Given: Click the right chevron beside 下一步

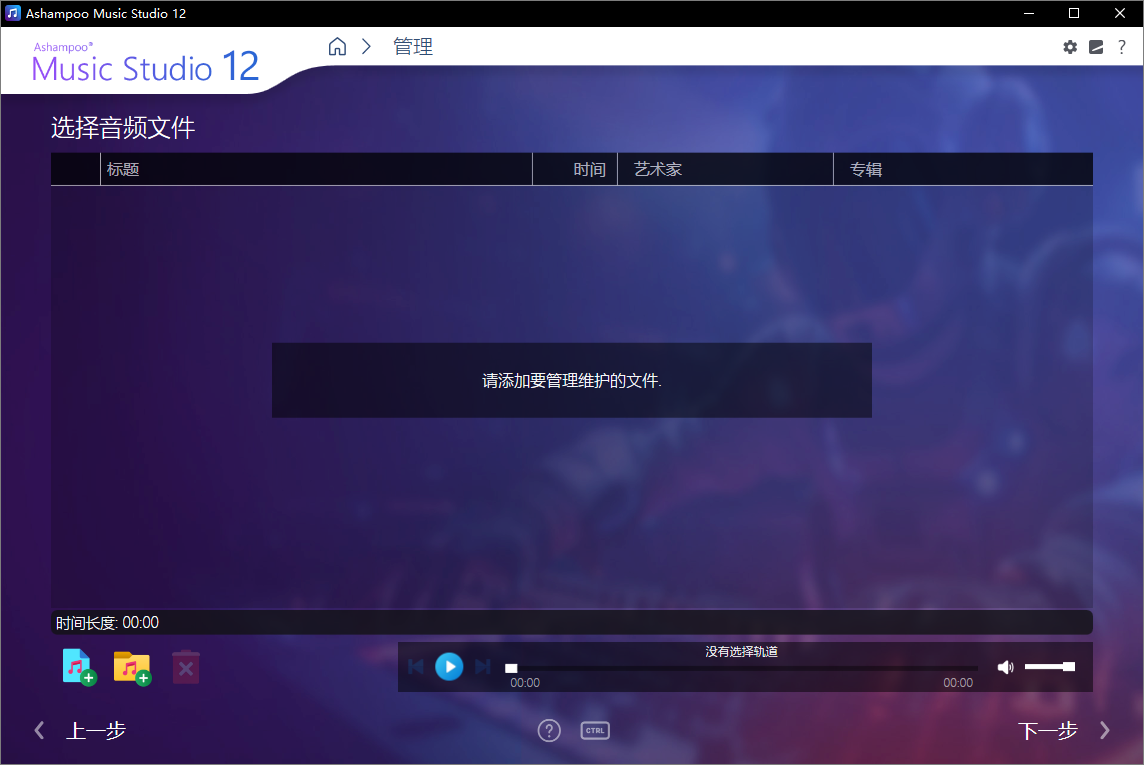Looking at the screenshot, I should coord(1105,730).
